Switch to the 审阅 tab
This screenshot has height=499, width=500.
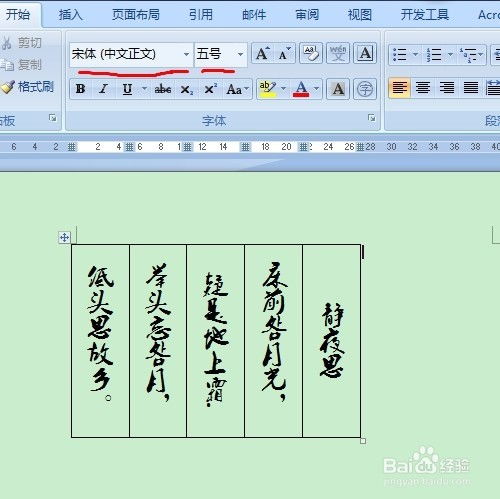[x=307, y=15]
